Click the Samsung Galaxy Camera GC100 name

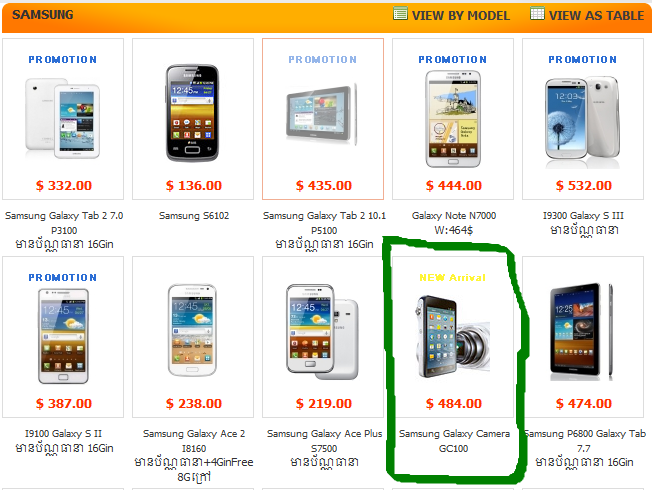(454, 441)
